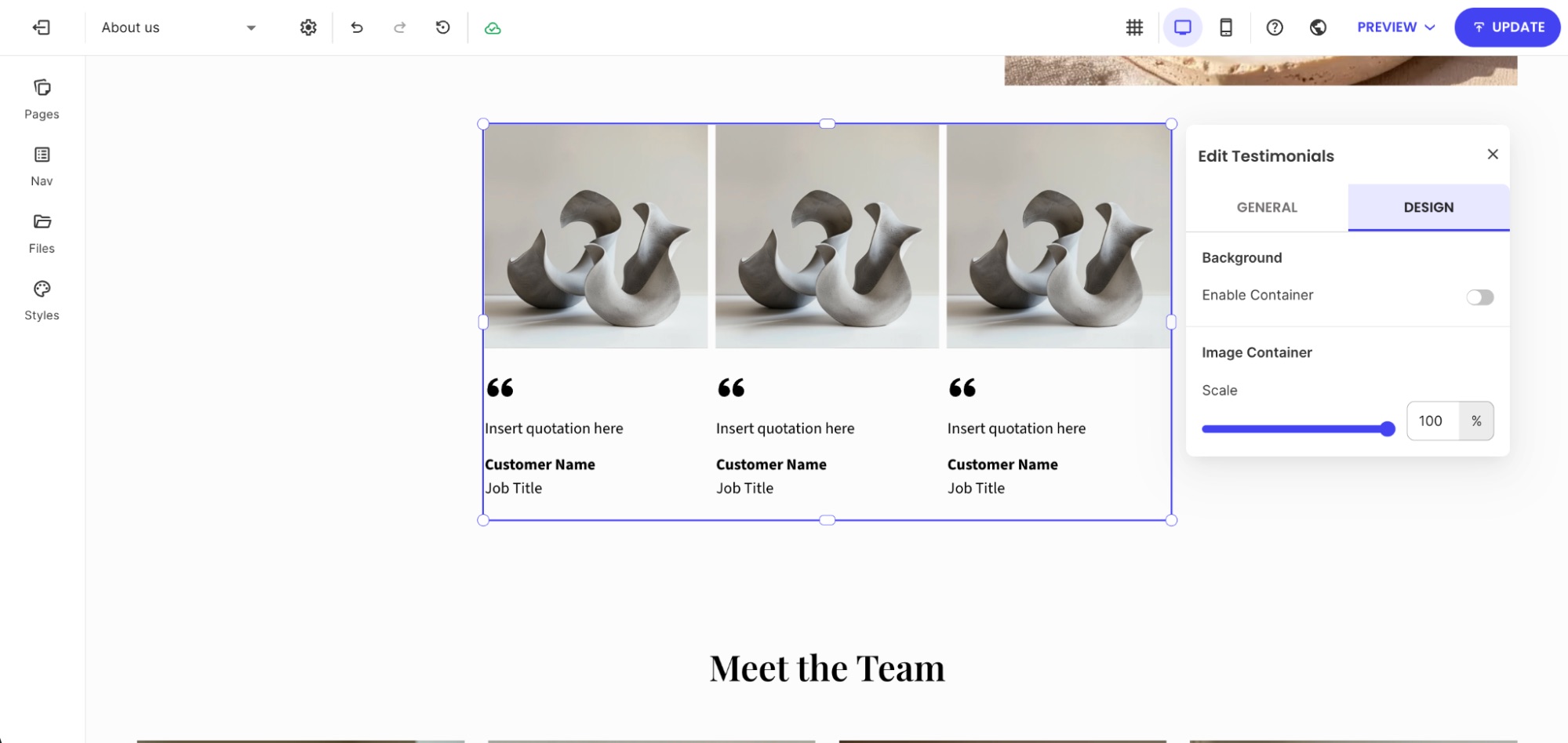Open the Styles sidebar panel

(x=42, y=300)
